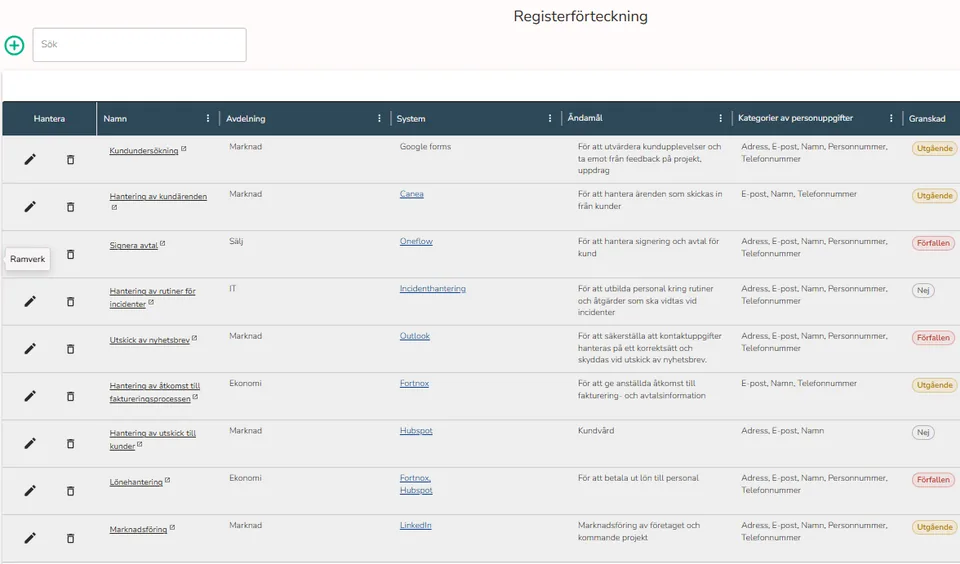Select the Google forms system cell
960x564 pixels.
pyautogui.click(x=426, y=147)
